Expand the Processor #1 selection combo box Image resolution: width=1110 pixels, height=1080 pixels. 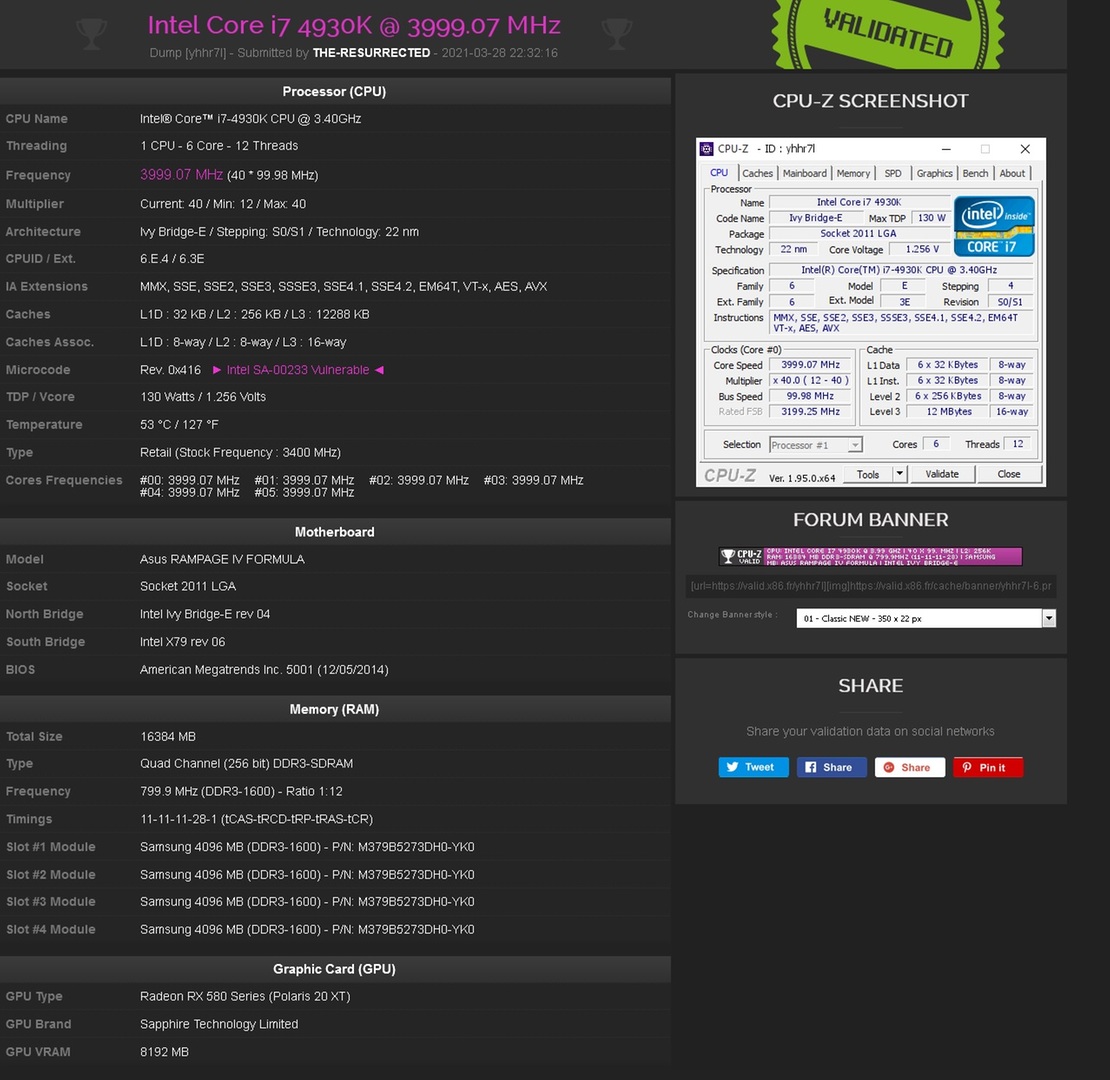pyautogui.click(x=816, y=445)
